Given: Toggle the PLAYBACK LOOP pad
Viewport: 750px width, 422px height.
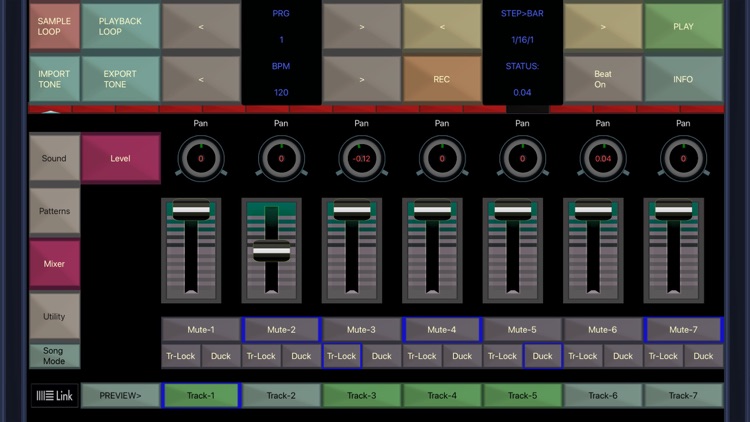Looking at the screenshot, I should [x=121, y=26].
